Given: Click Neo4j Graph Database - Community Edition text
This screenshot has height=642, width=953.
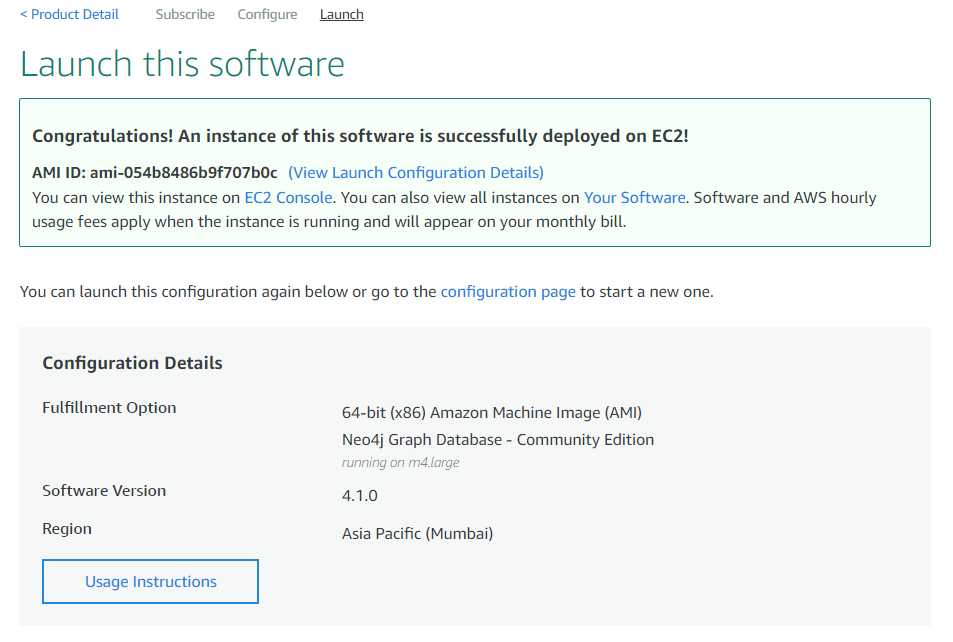Looking at the screenshot, I should click(497, 440).
